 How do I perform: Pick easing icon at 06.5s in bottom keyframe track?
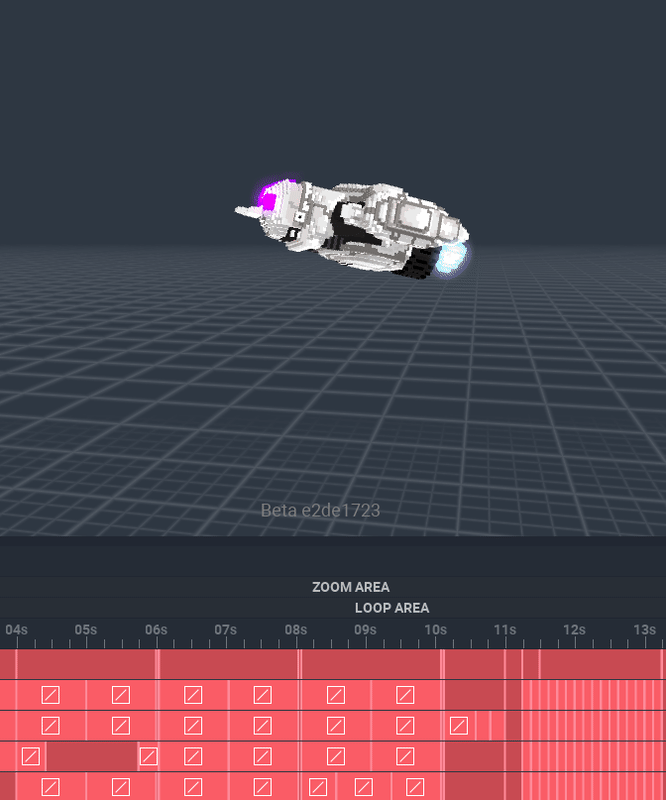[193, 787]
